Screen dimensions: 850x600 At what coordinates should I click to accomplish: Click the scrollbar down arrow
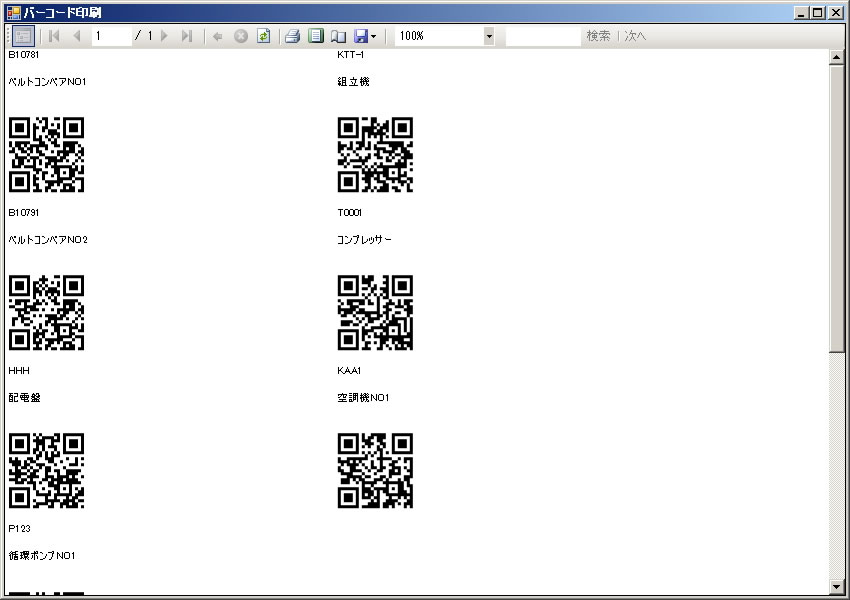click(x=837, y=586)
